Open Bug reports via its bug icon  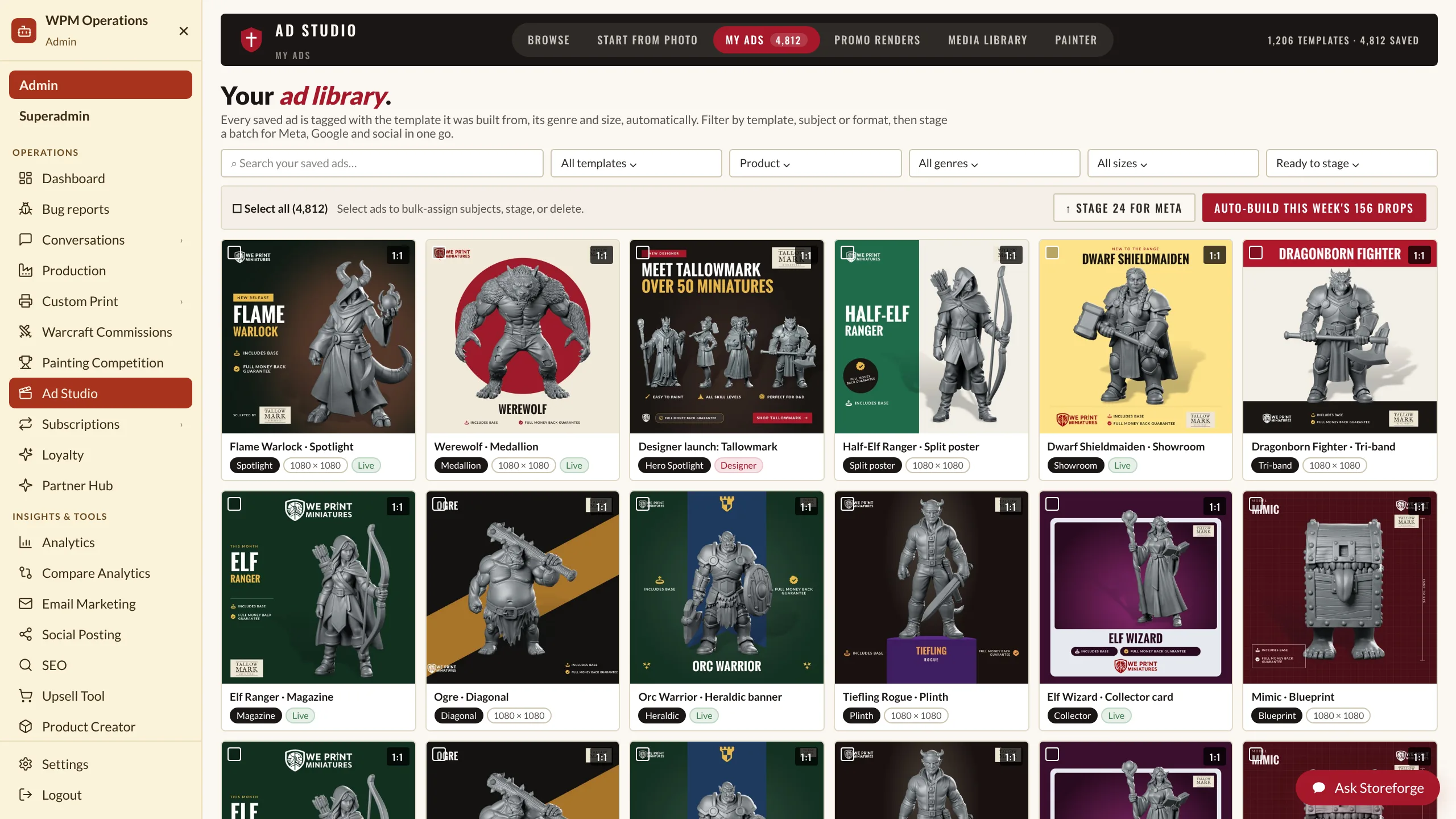[x=26, y=209]
